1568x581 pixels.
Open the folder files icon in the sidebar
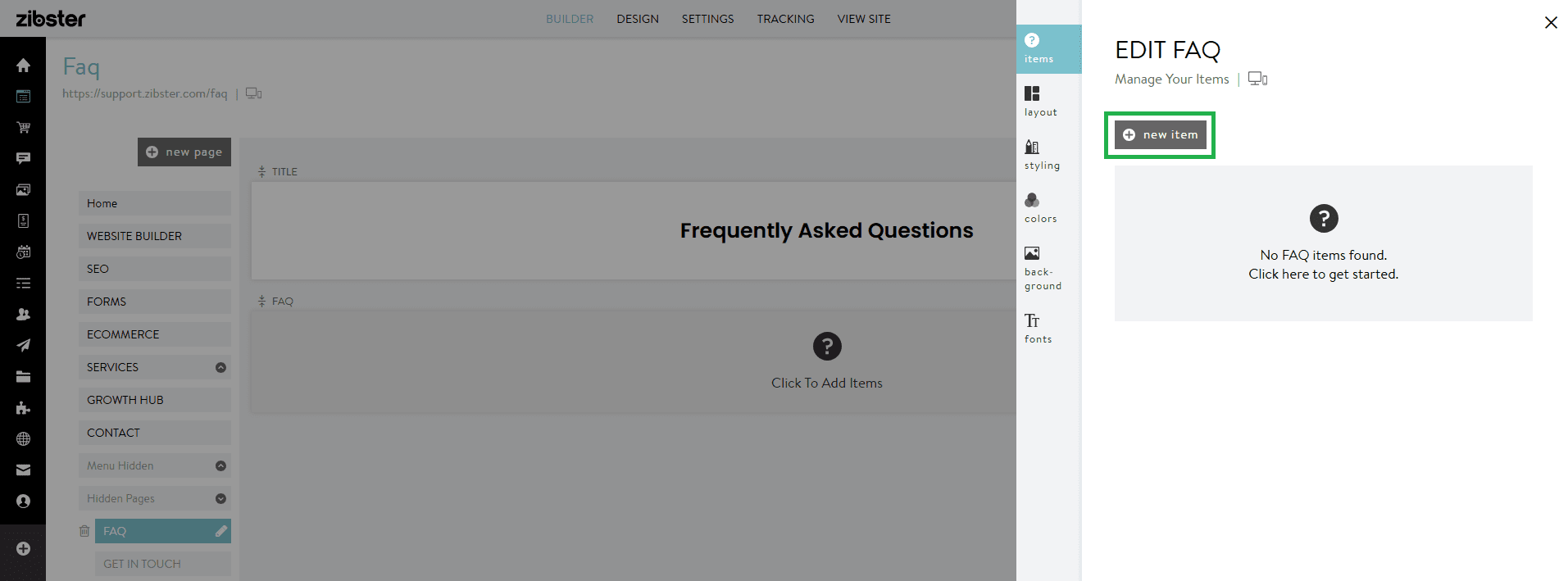pos(23,376)
